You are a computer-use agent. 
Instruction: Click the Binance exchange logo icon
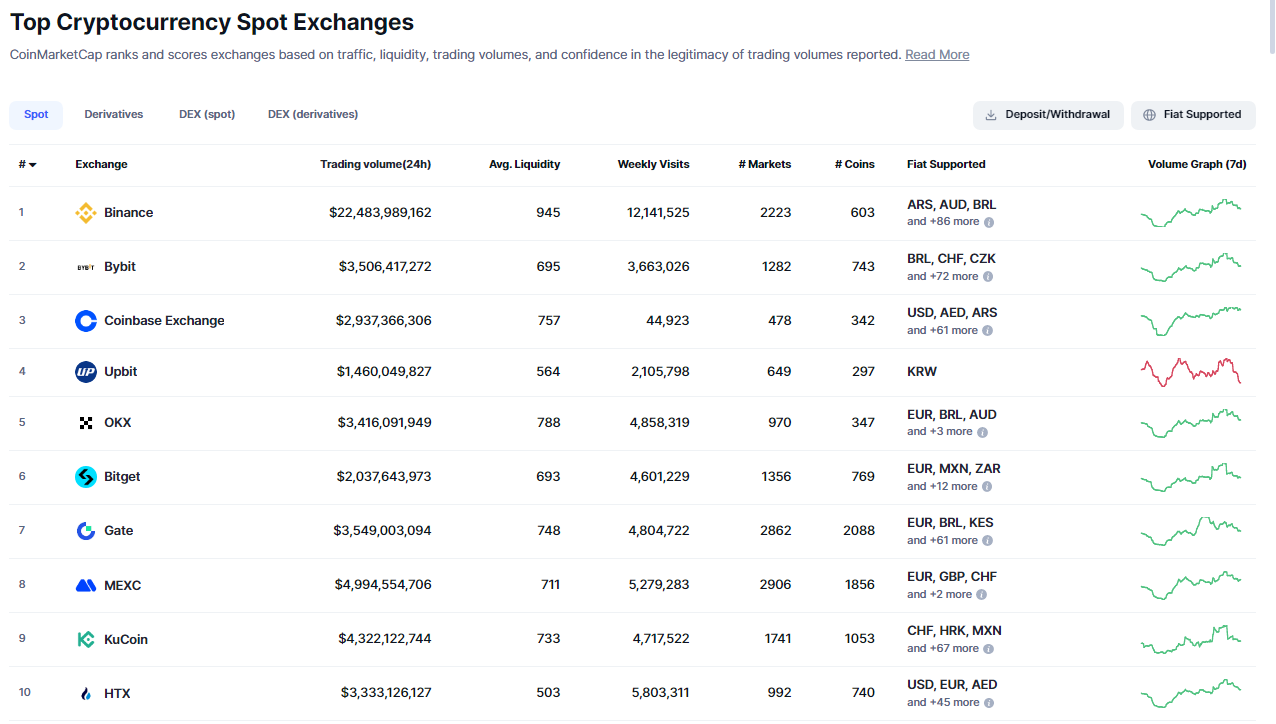[86, 213]
